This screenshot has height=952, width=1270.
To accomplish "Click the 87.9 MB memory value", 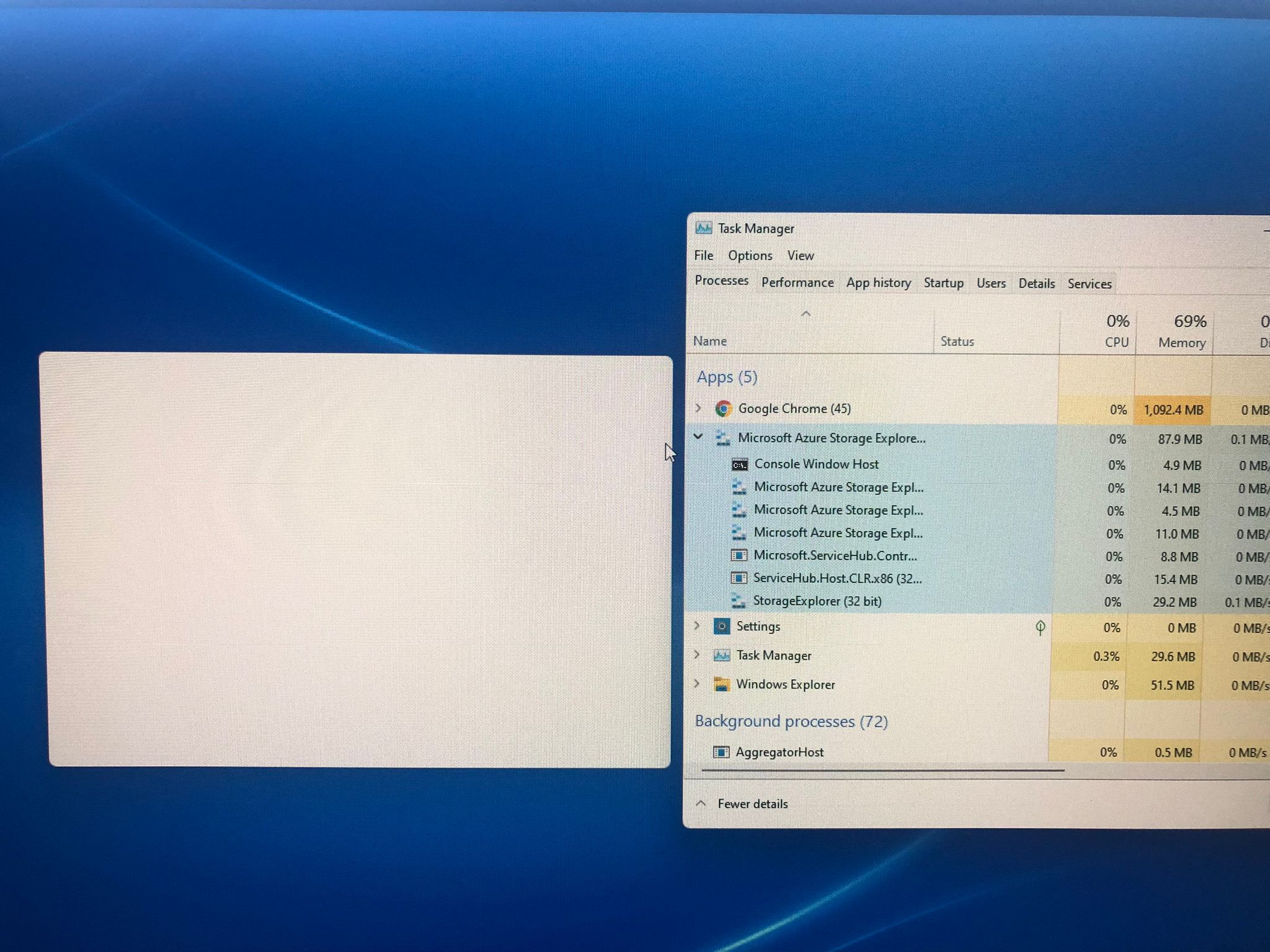I will [x=1179, y=439].
